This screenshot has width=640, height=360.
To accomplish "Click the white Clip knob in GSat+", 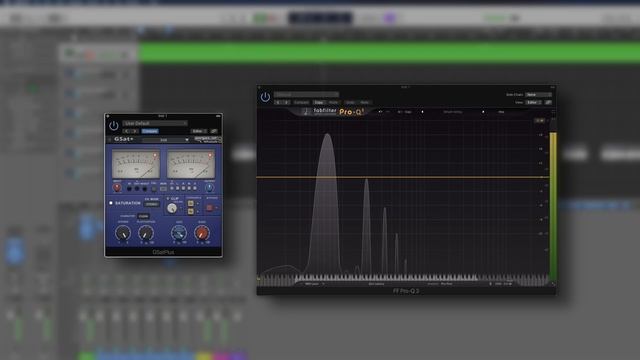I will [172, 208].
